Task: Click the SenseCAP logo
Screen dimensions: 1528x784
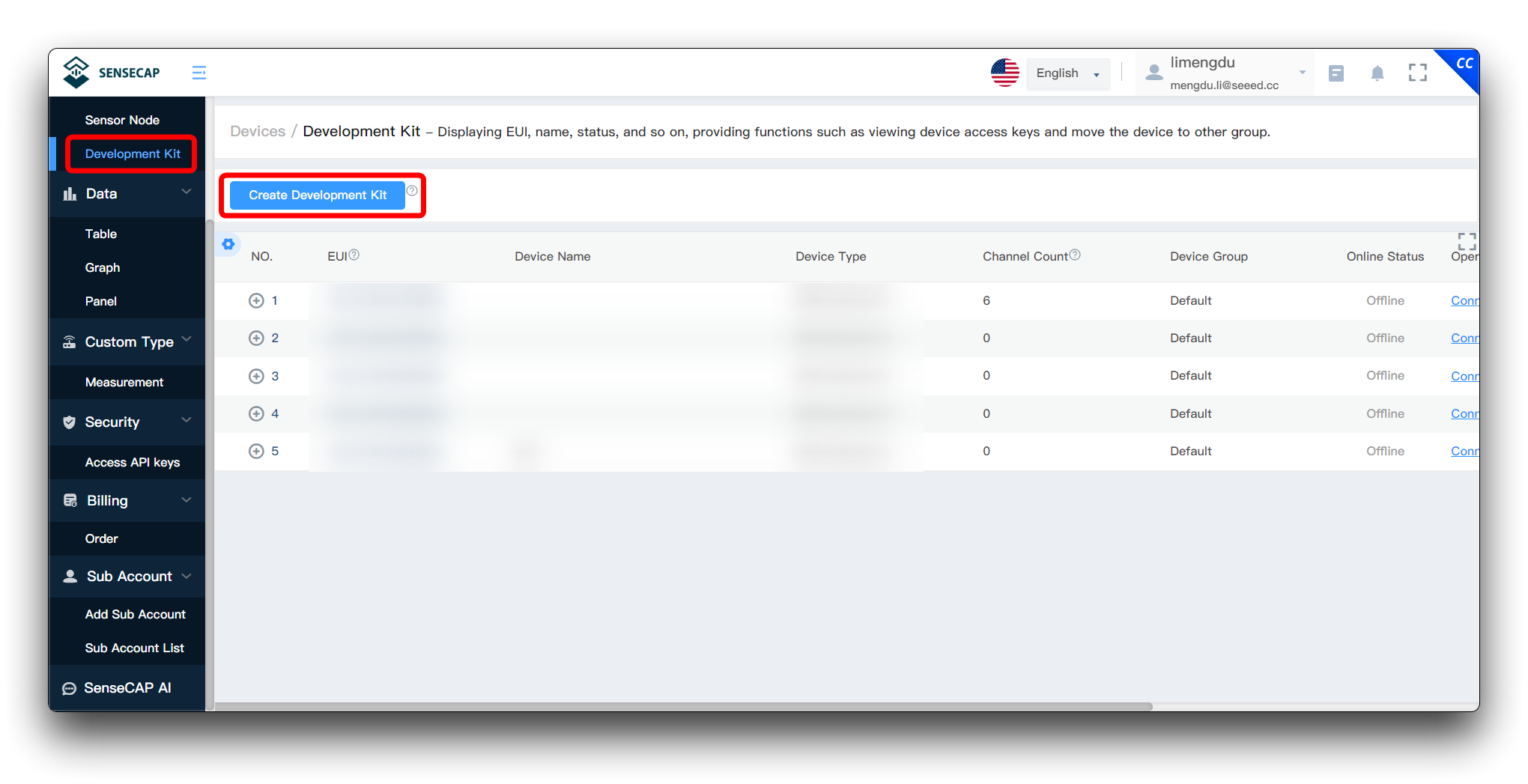Action: tap(111, 72)
